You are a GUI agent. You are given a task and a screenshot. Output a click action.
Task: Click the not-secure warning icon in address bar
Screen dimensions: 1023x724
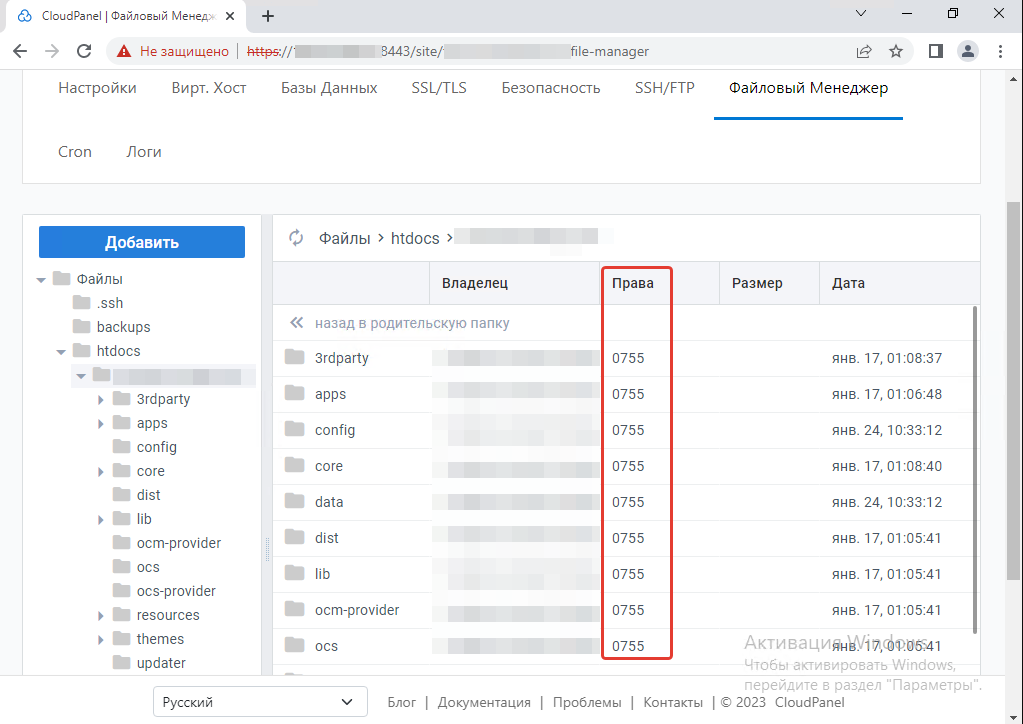point(124,51)
